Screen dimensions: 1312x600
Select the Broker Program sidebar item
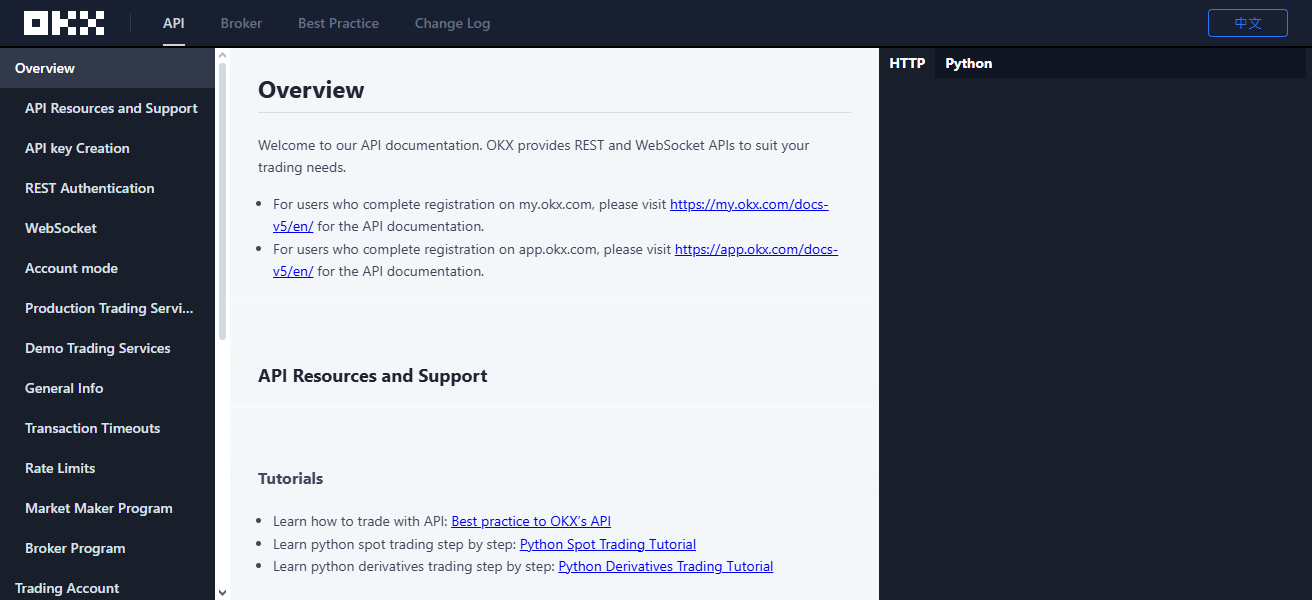coord(74,548)
